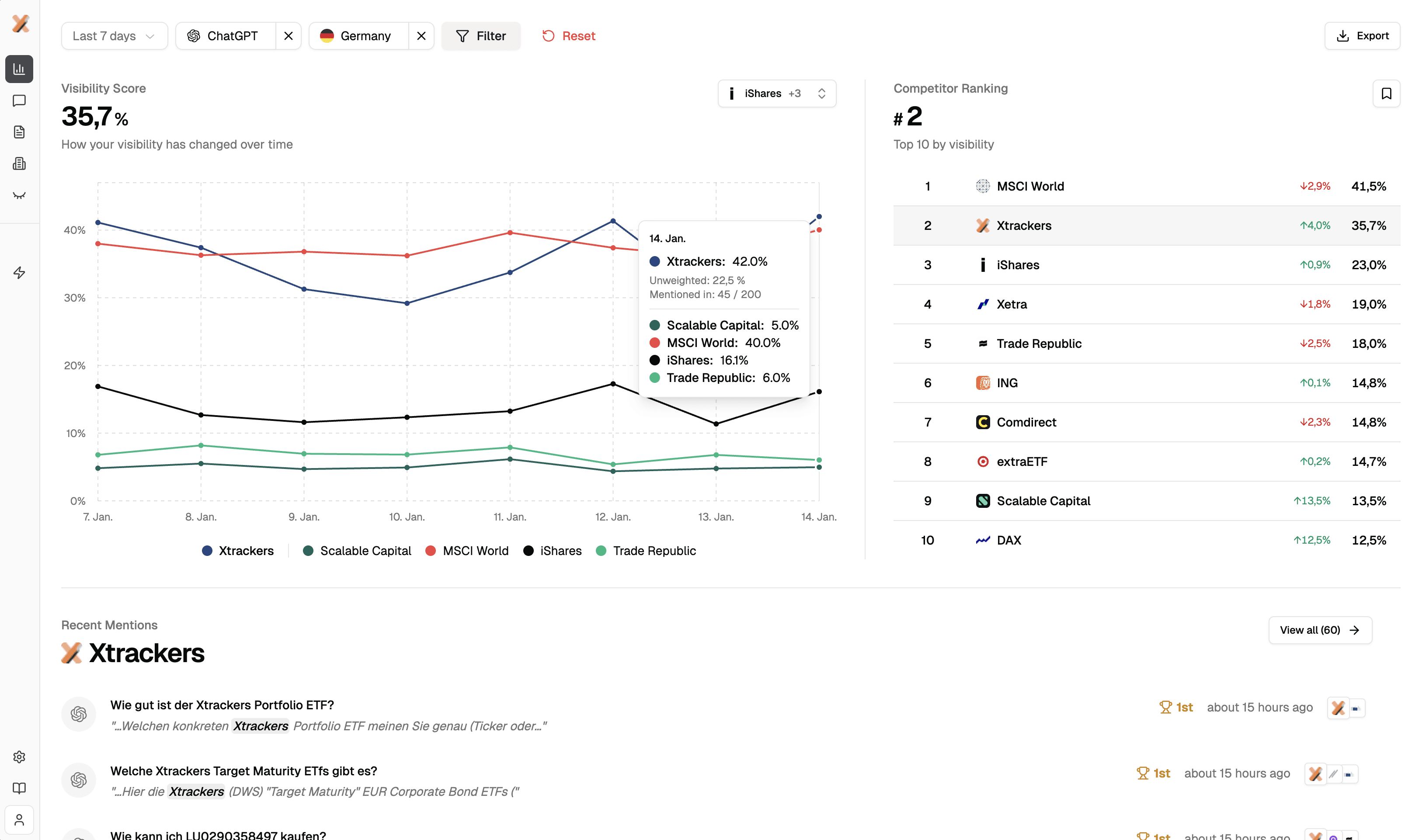Open the ChatGPT model filter
Screen dimensions: 1419x840
(x=226, y=36)
